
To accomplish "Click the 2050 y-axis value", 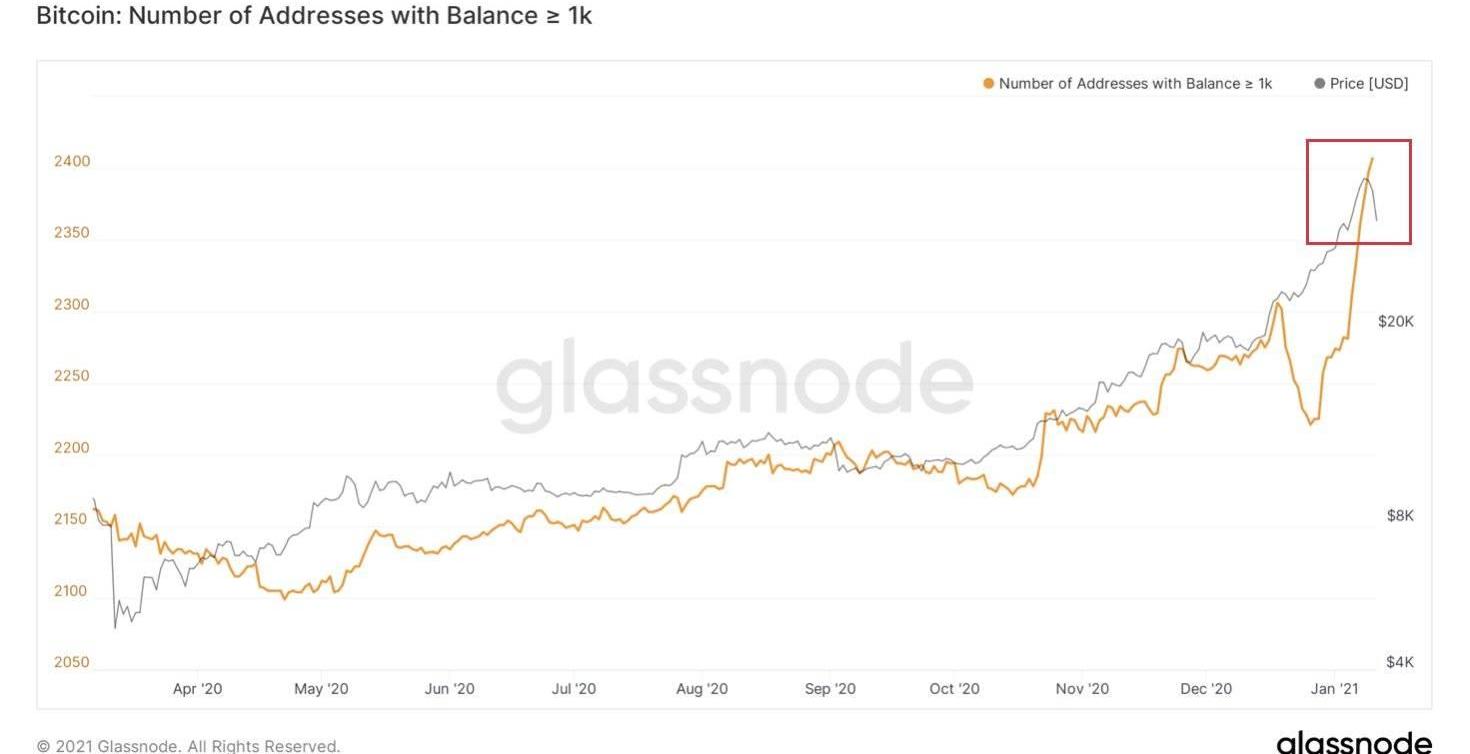I will [71, 662].
